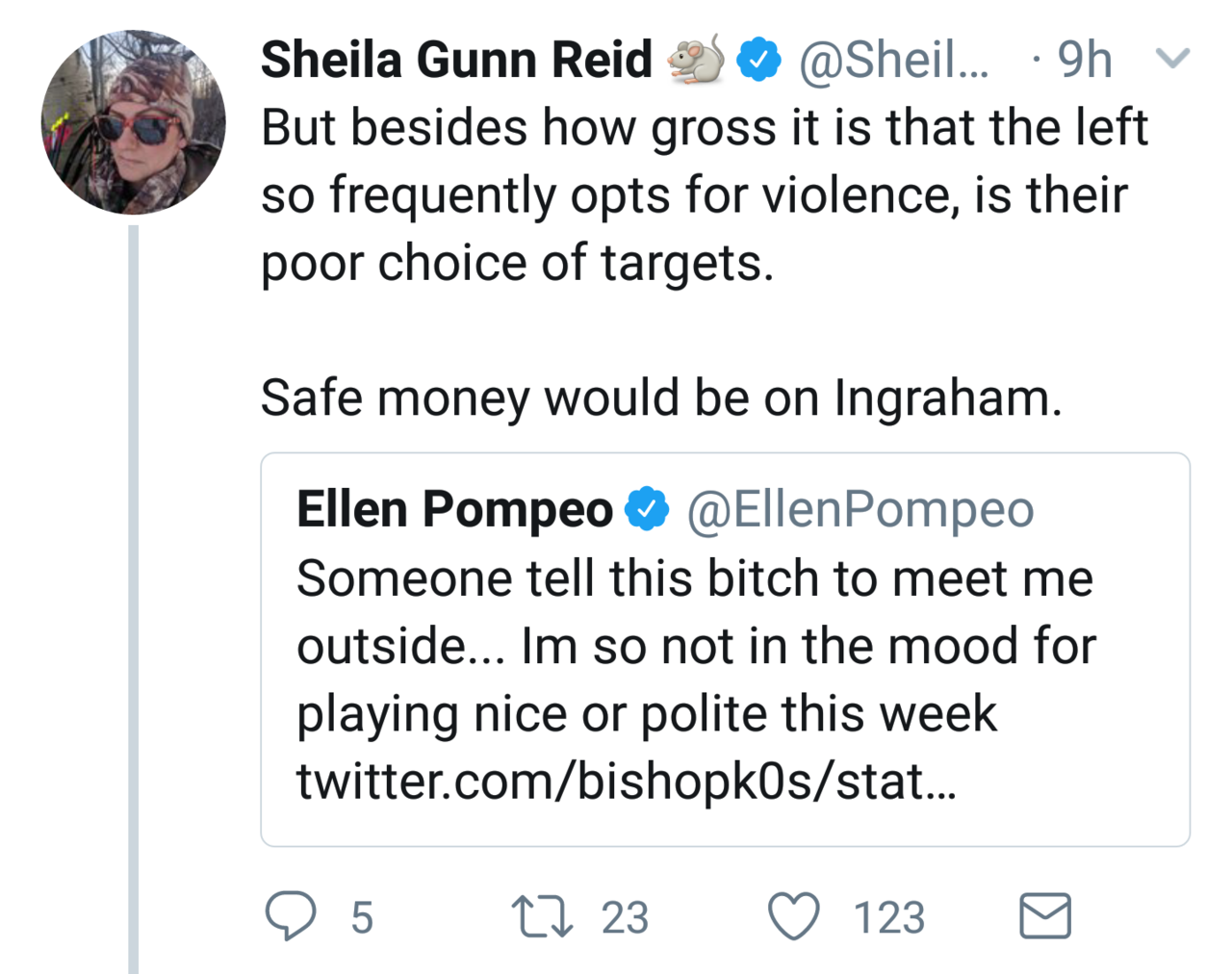
Task: Click Ellen Pompeo's blue verified badge
Action: point(647,509)
